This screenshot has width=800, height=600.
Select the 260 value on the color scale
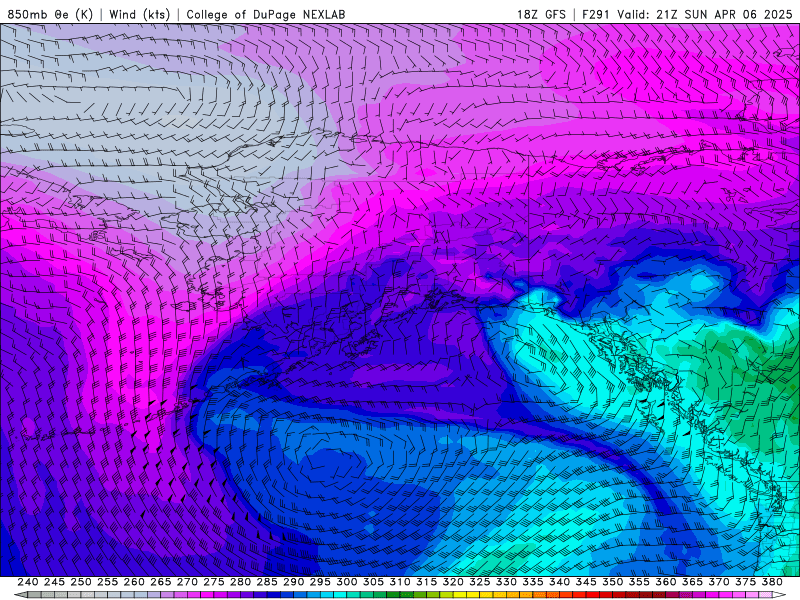click(134, 582)
